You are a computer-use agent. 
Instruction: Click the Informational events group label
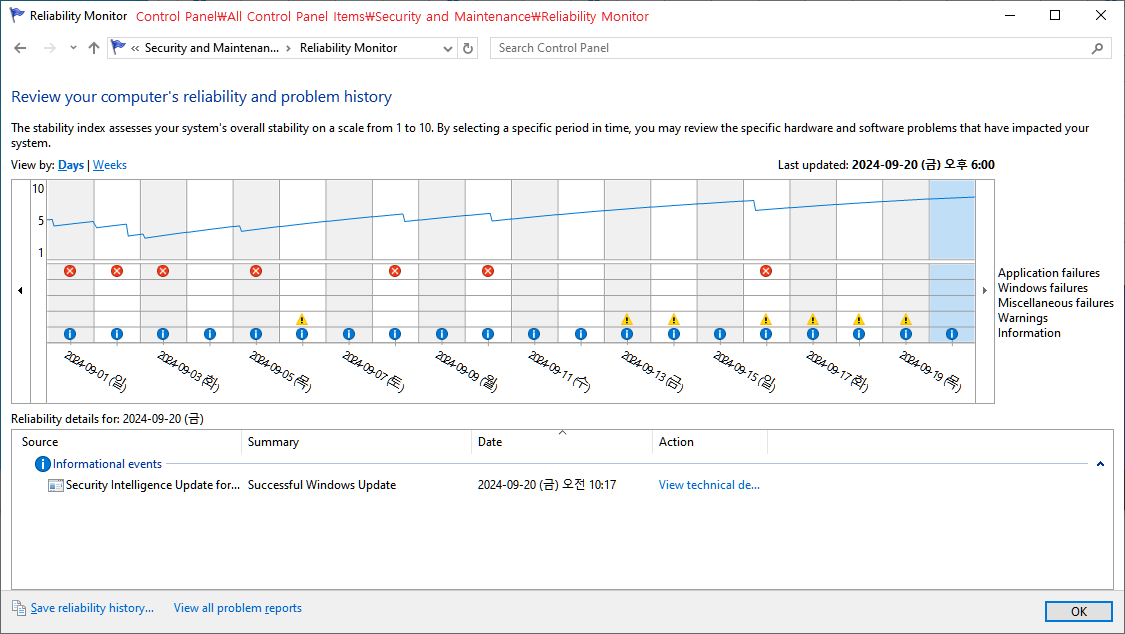click(x=107, y=464)
